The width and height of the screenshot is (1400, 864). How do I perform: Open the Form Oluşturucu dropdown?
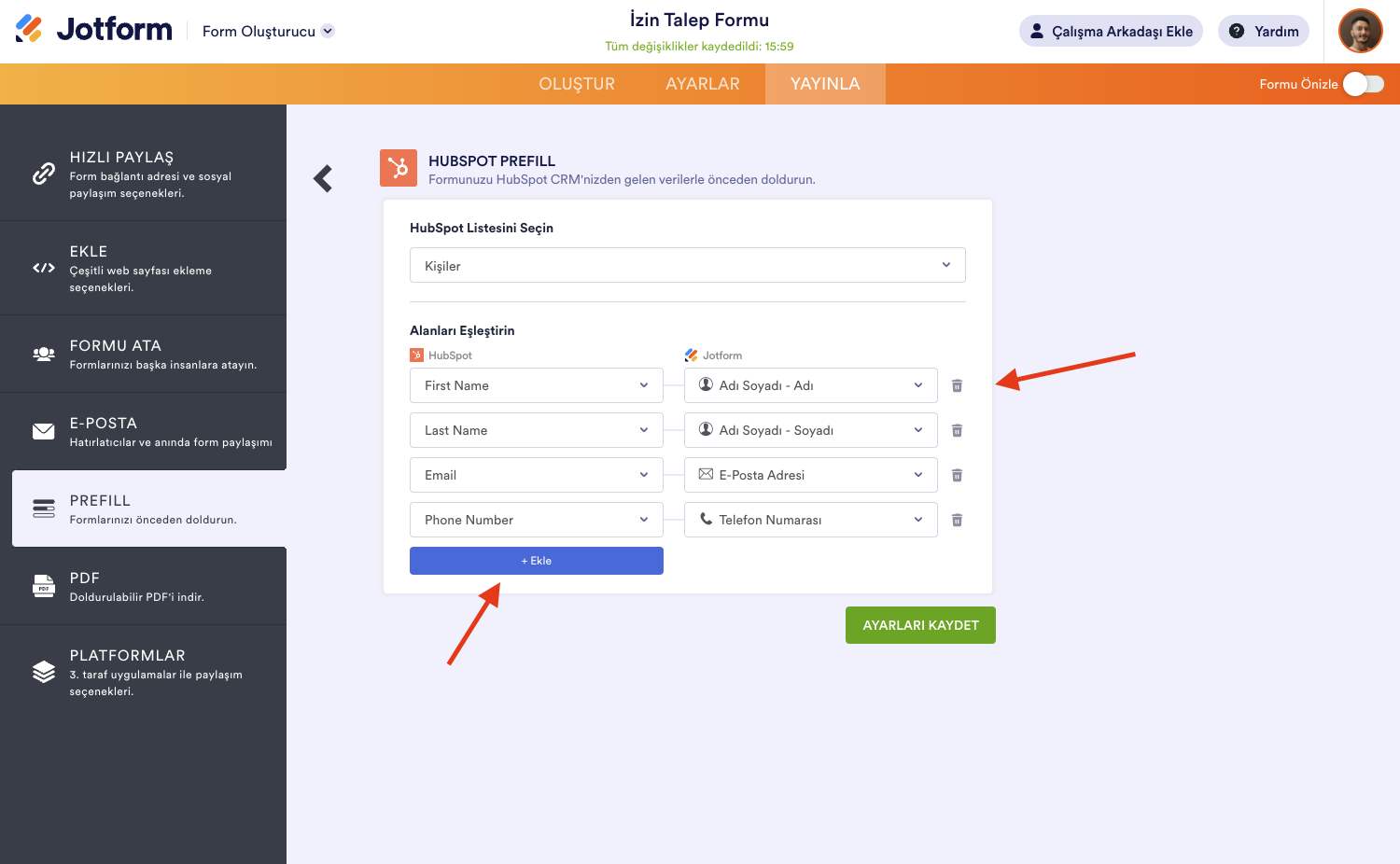(x=268, y=31)
